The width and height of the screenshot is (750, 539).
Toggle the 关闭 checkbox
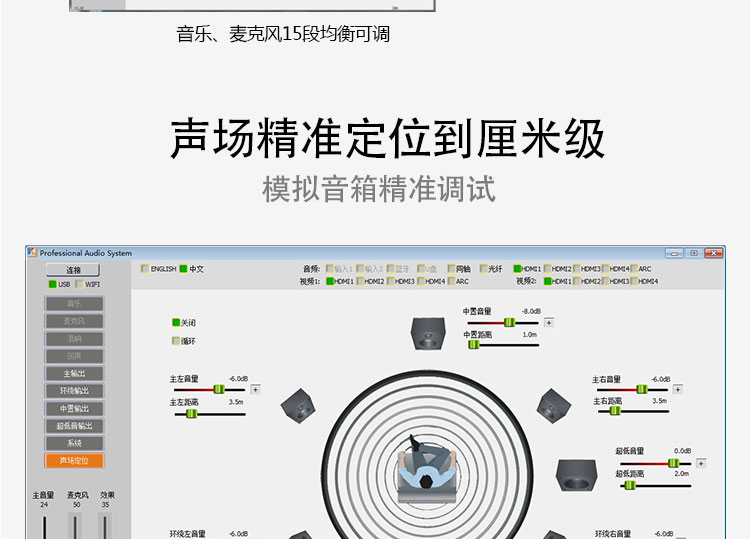pos(176,323)
